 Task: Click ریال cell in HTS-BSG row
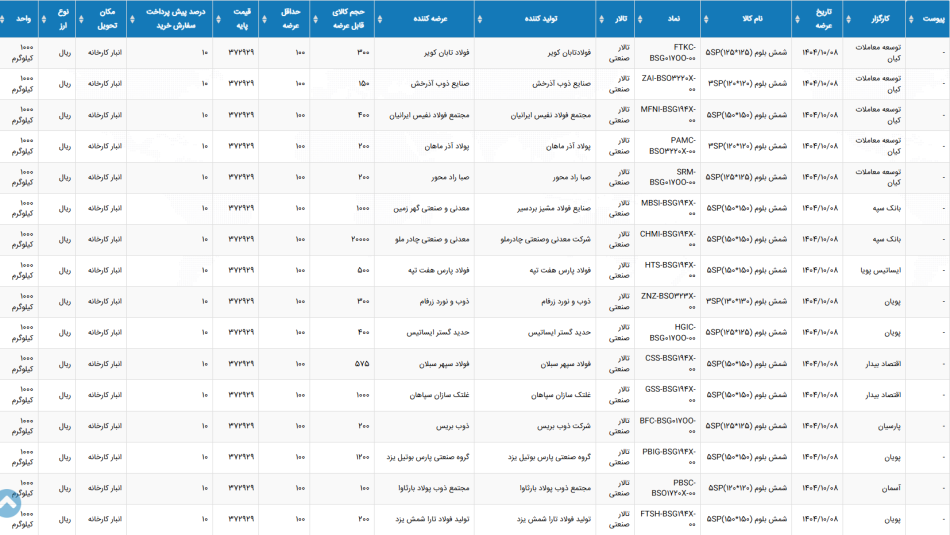65,270
